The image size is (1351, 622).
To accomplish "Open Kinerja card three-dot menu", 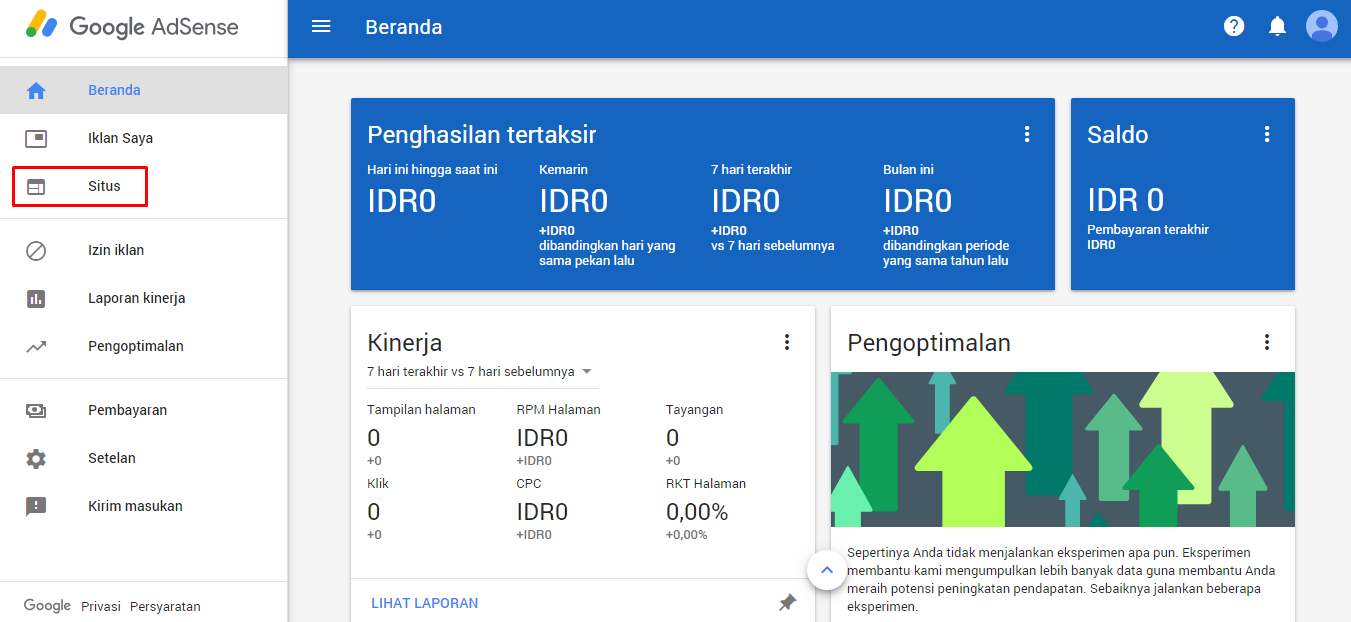I will click(787, 342).
